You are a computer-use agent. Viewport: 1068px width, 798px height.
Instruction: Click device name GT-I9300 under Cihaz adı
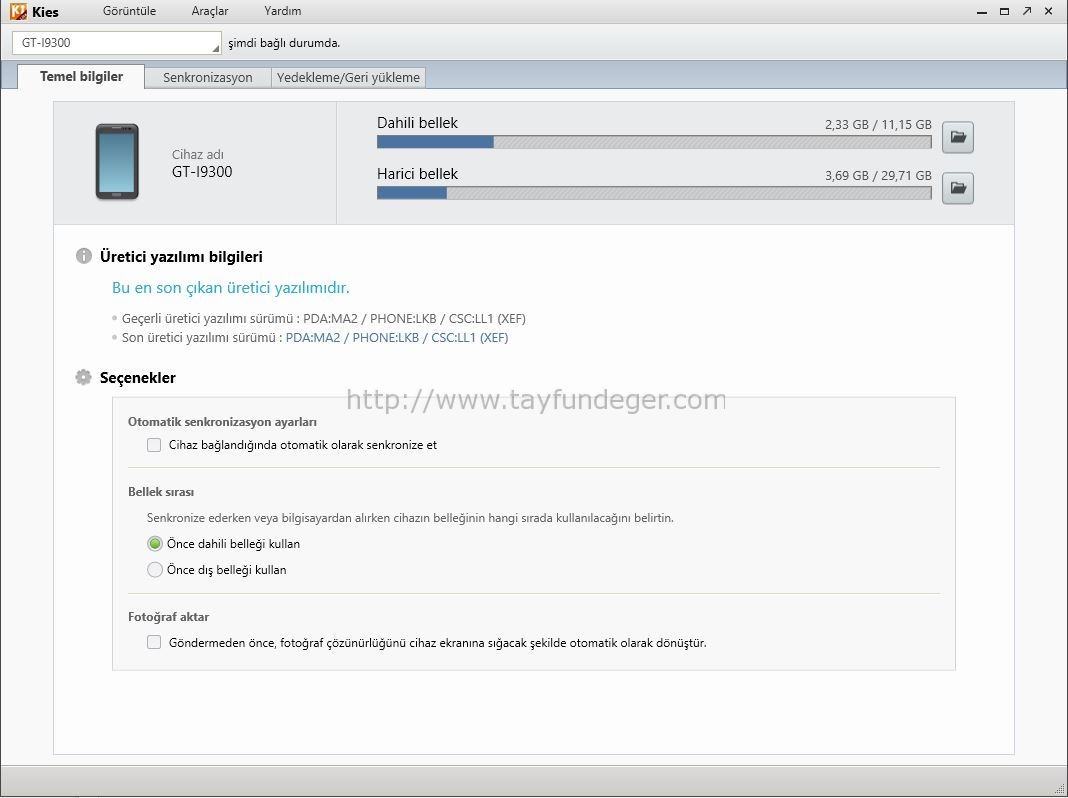click(x=202, y=172)
